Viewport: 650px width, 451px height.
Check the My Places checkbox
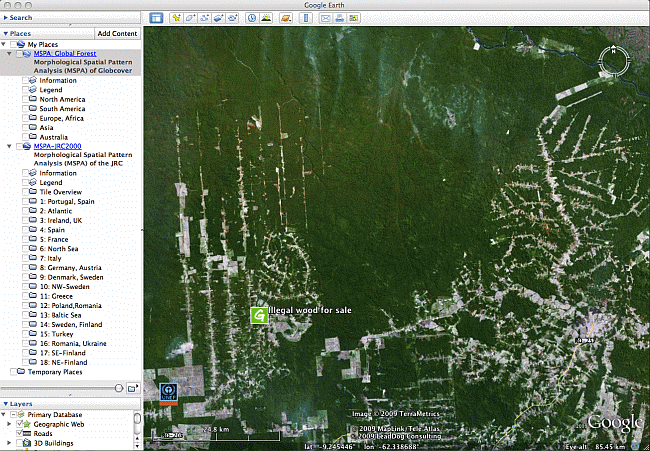13,44
